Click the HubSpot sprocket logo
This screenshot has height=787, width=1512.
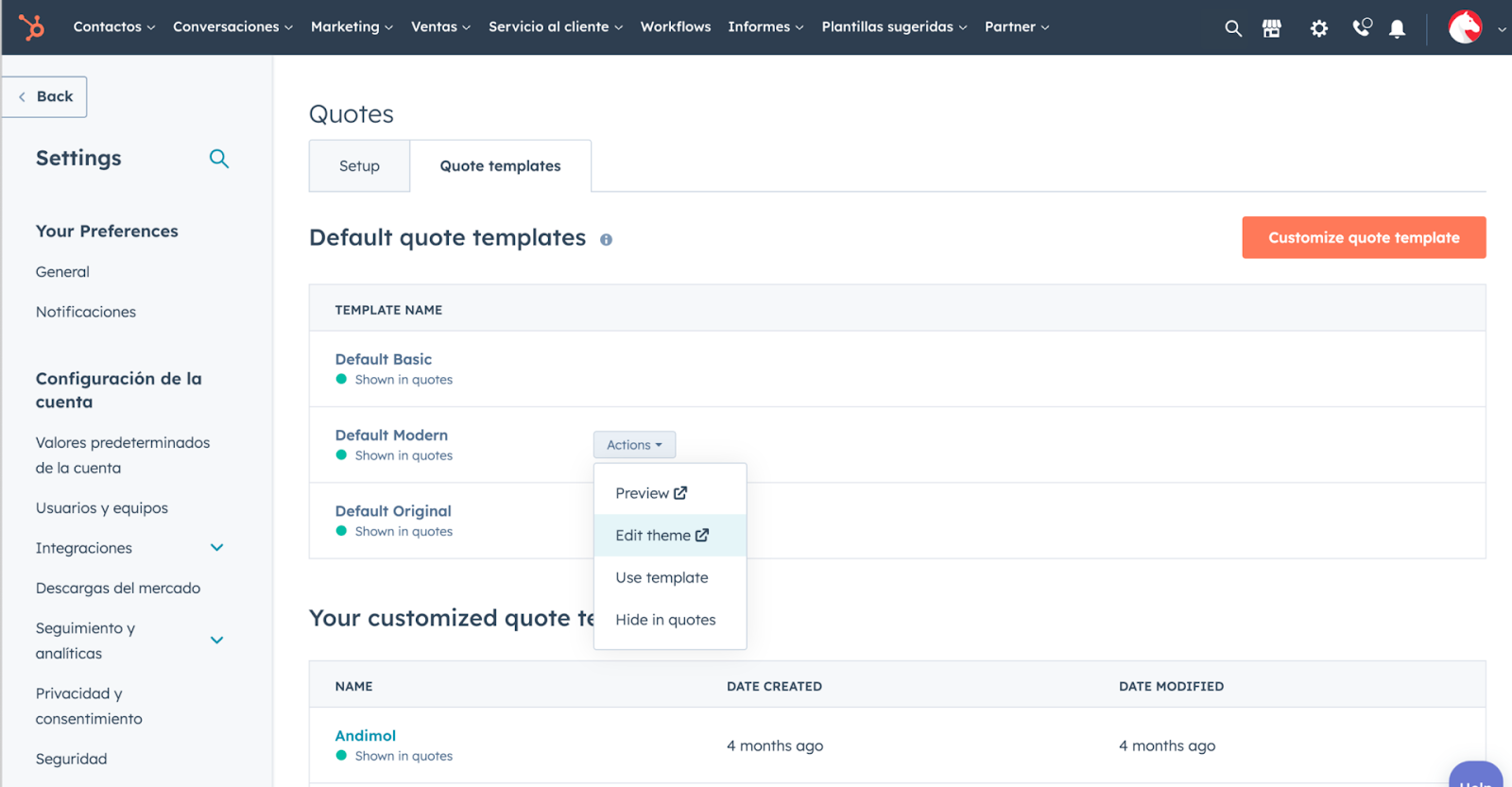click(31, 27)
